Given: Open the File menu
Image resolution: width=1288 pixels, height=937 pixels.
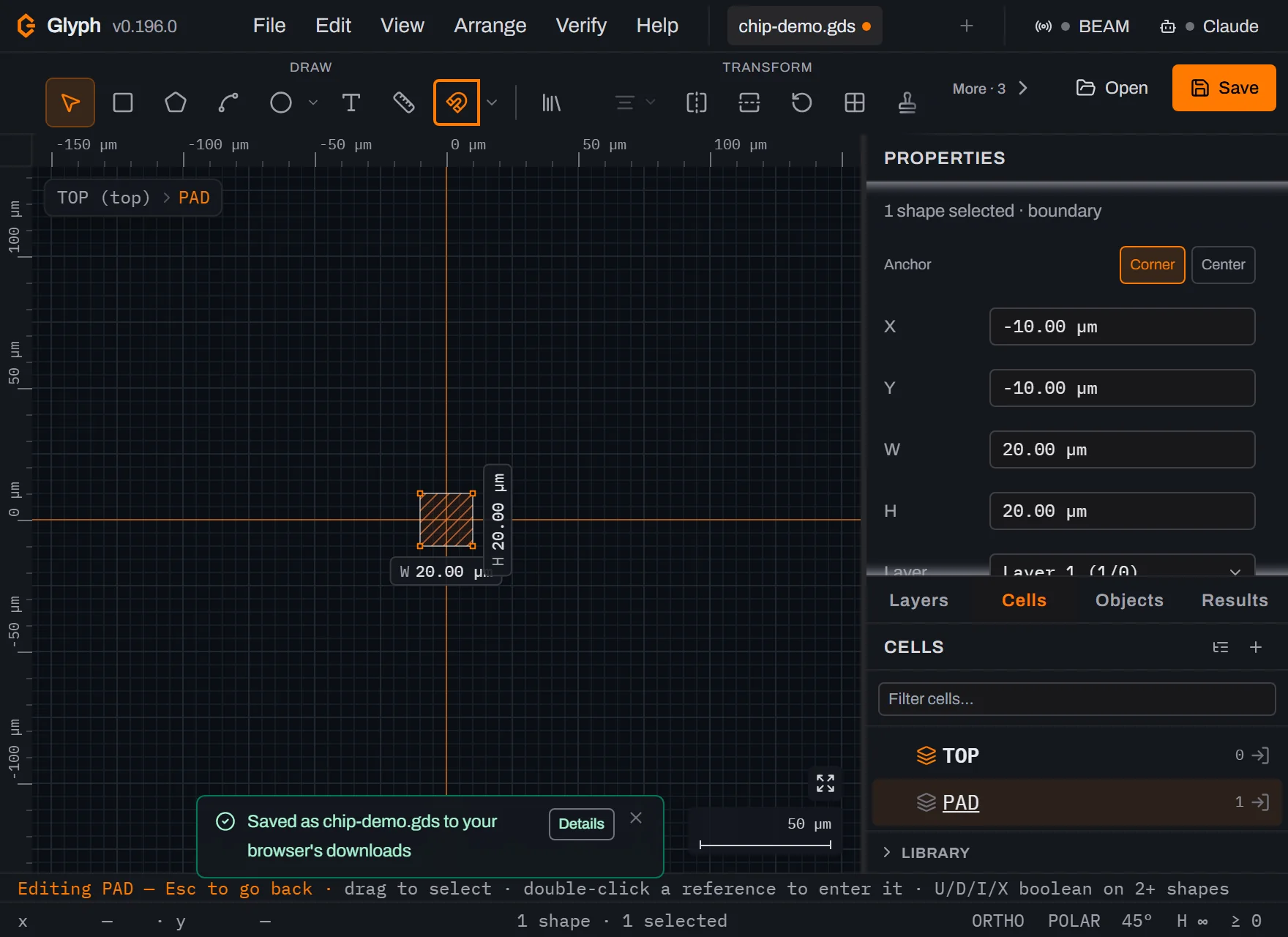Looking at the screenshot, I should pyautogui.click(x=269, y=26).
